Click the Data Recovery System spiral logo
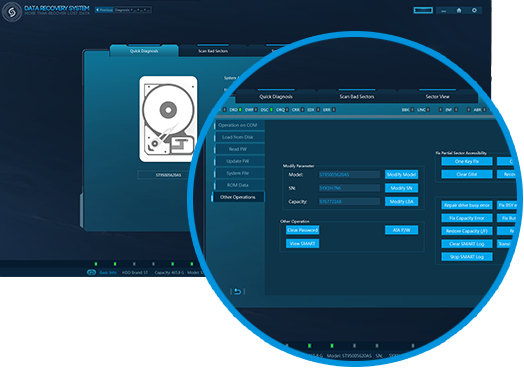The image size is (524, 368). pos(12,12)
